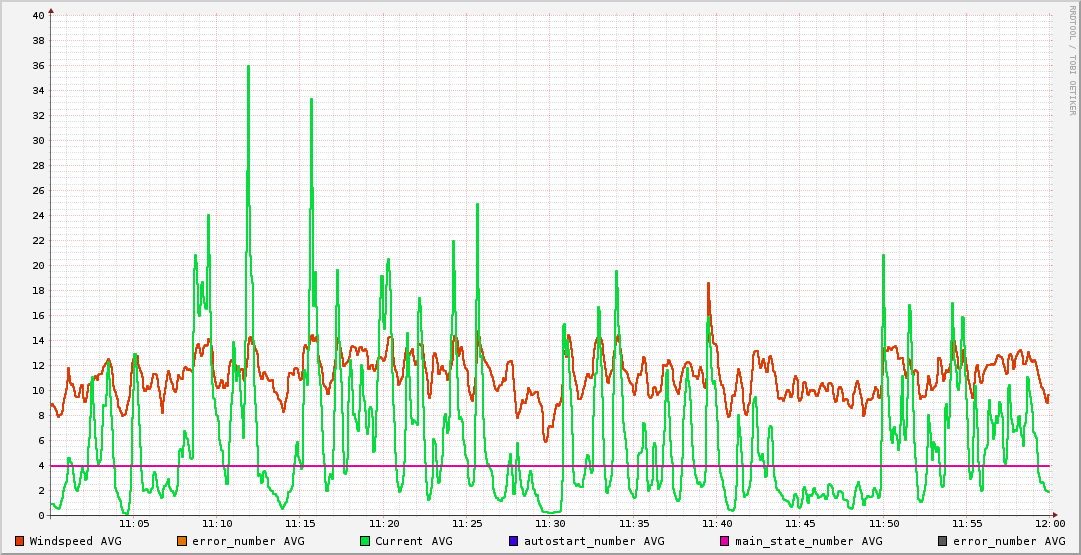
Task: Click the 40 value on the Y axis
Action: (38, 16)
